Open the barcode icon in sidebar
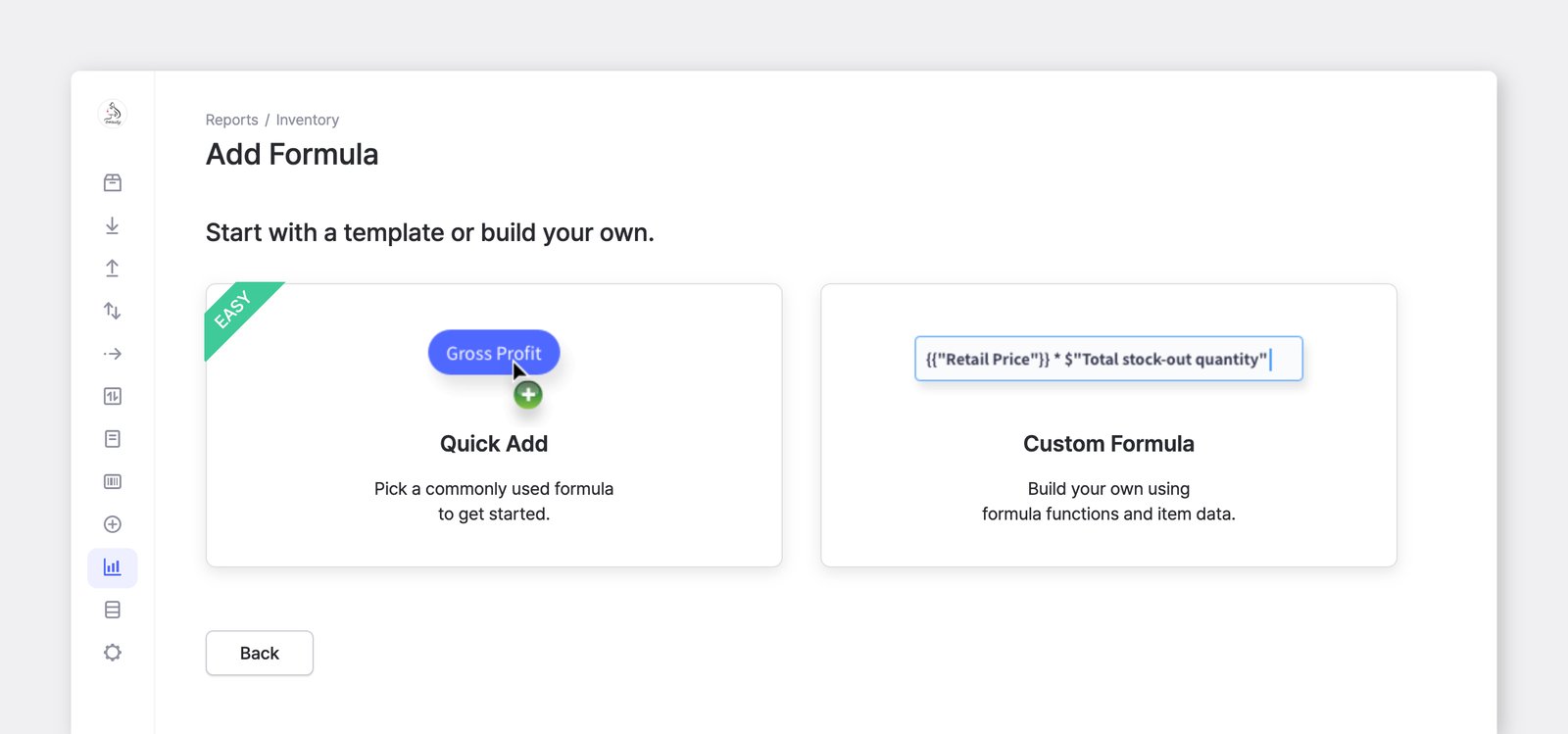 click(x=113, y=481)
